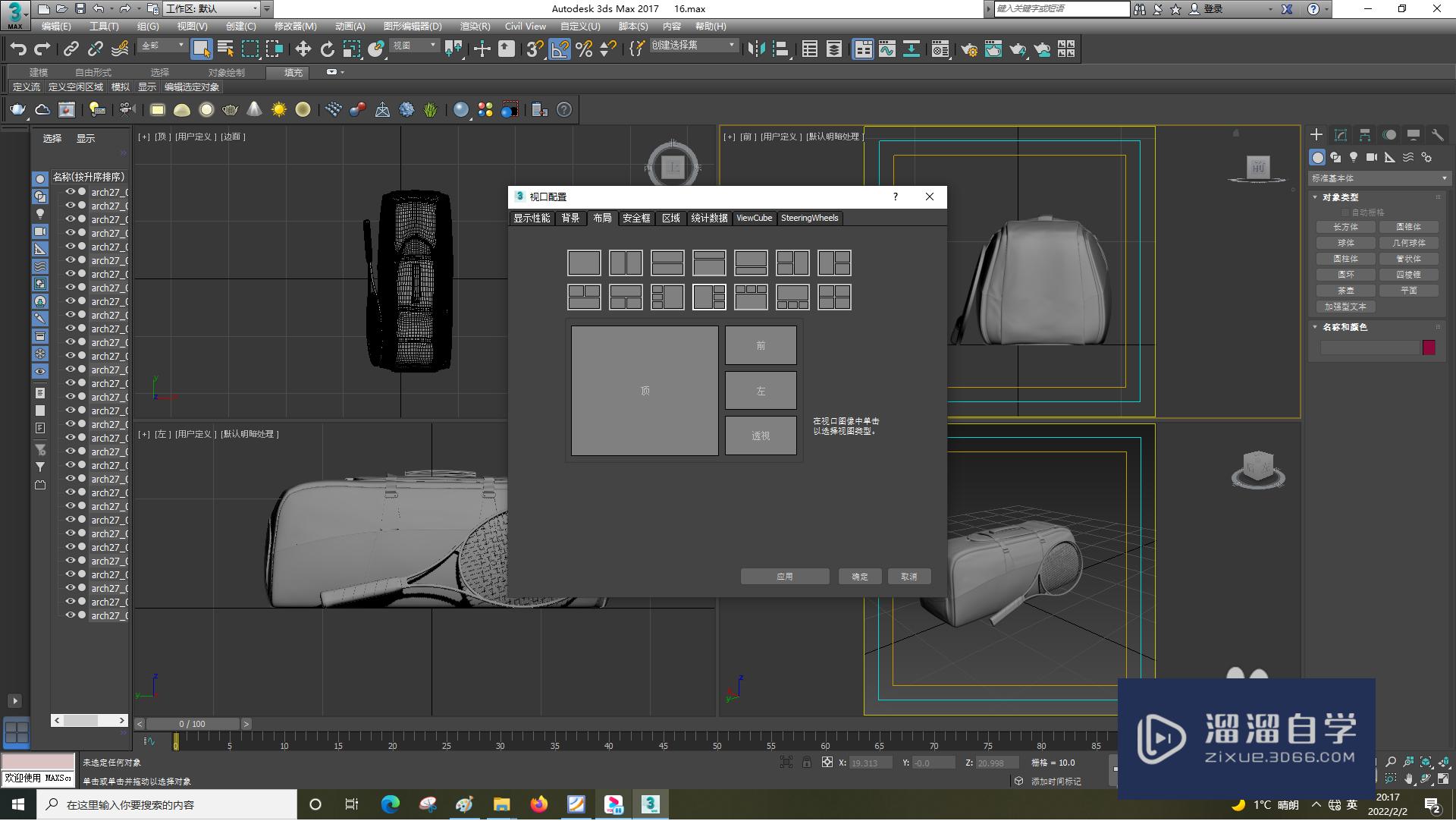Open the Material Editor
The width and height of the screenshot is (1456, 821).
pos(940,49)
